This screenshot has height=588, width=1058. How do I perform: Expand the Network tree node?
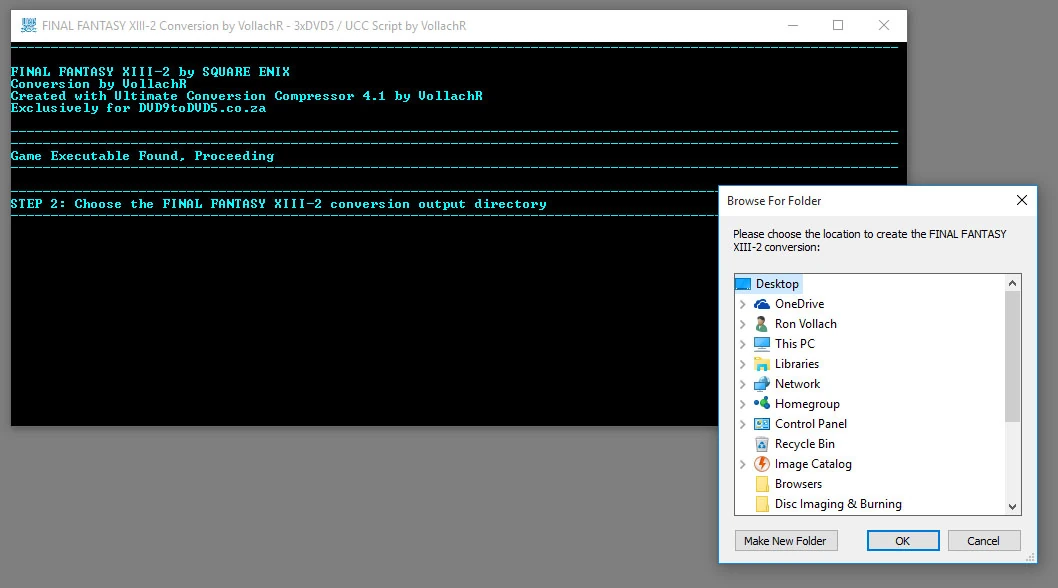743,384
